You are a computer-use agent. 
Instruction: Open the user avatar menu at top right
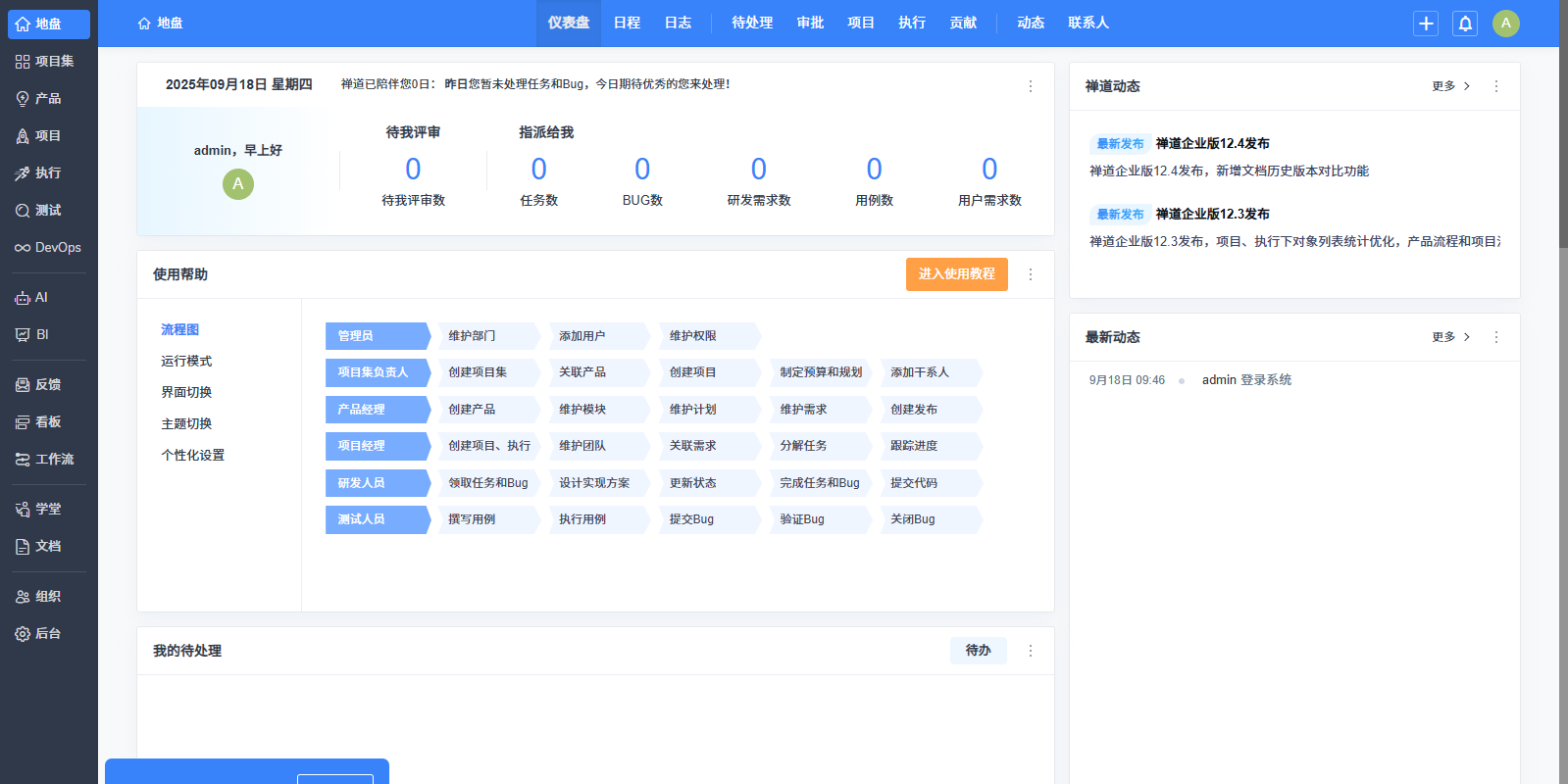(1505, 24)
